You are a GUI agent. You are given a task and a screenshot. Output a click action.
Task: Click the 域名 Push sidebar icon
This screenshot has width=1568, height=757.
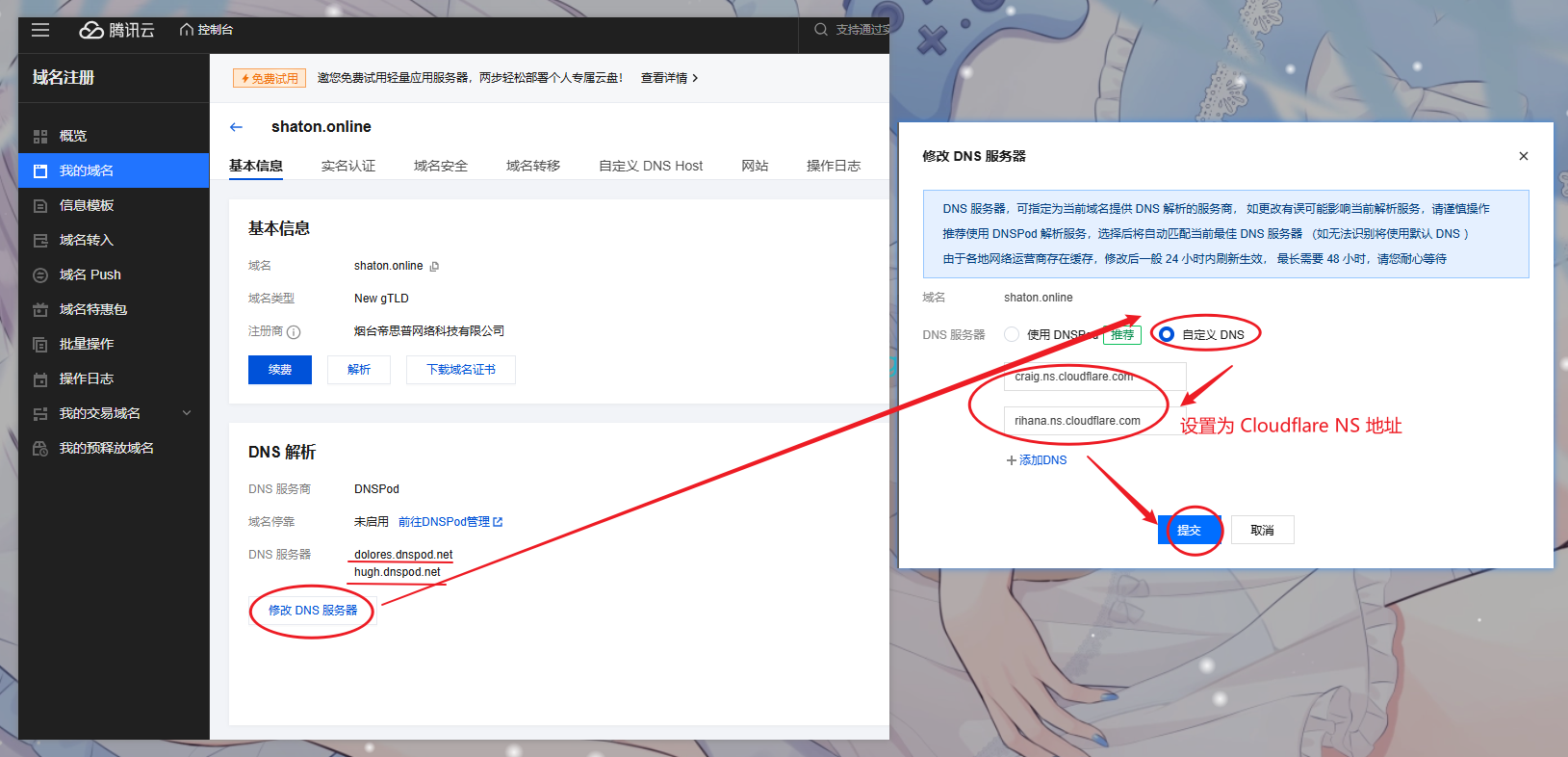40,274
